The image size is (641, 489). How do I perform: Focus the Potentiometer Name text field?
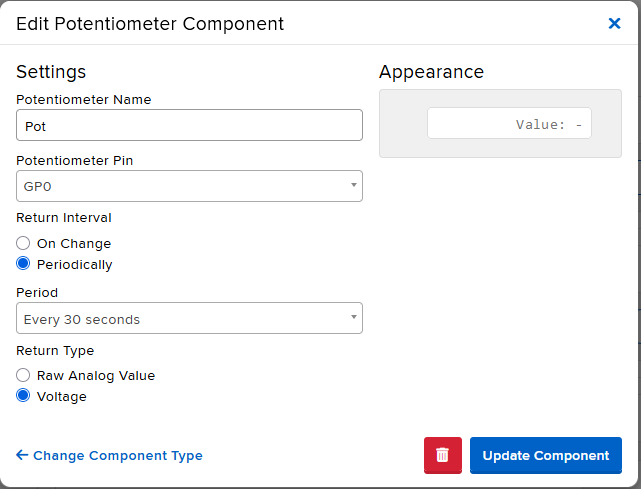point(189,126)
